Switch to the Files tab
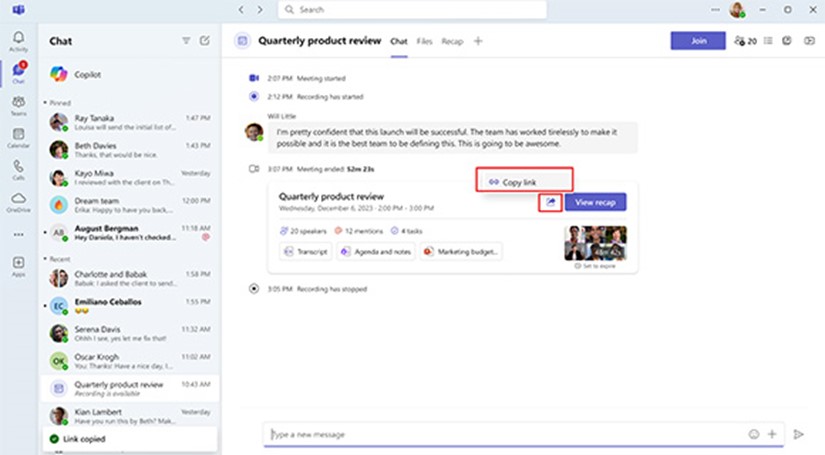The width and height of the screenshot is (825, 455). (424, 41)
